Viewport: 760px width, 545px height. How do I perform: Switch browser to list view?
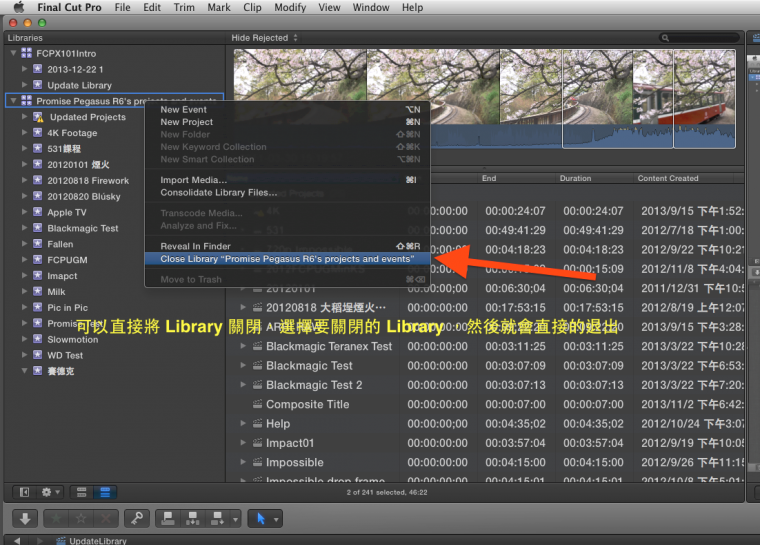(x=105, y=492)
